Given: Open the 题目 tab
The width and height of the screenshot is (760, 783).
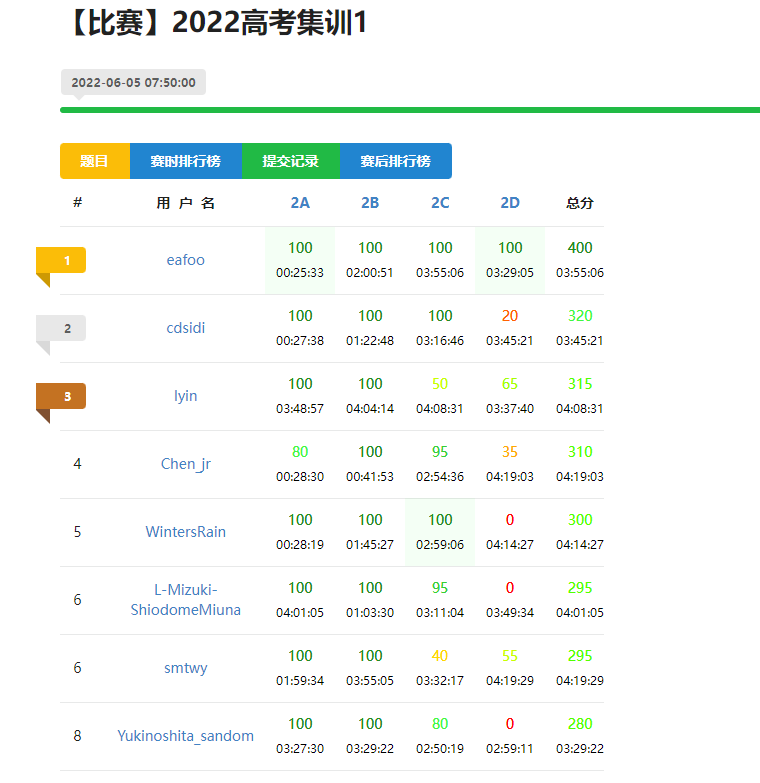Looking at the screenshot, I should coord(95,161).
